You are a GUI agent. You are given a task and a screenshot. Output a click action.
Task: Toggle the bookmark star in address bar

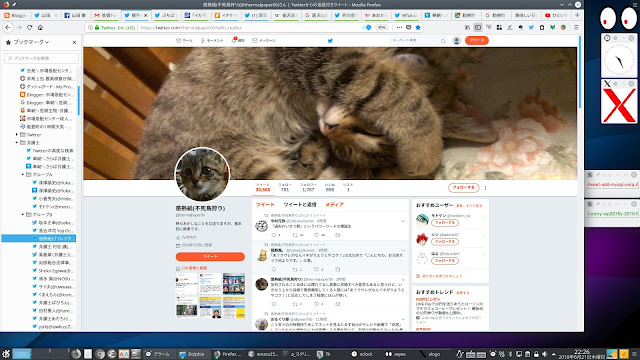pos(418,27)
